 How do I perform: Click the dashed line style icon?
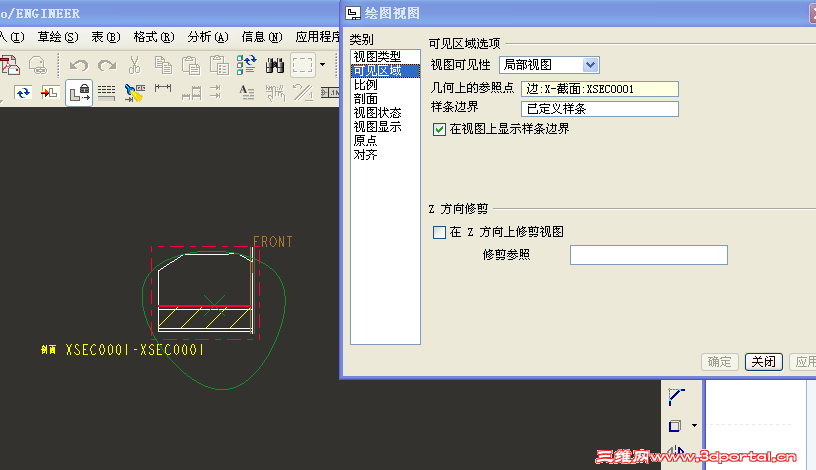(x=106, y=93)
